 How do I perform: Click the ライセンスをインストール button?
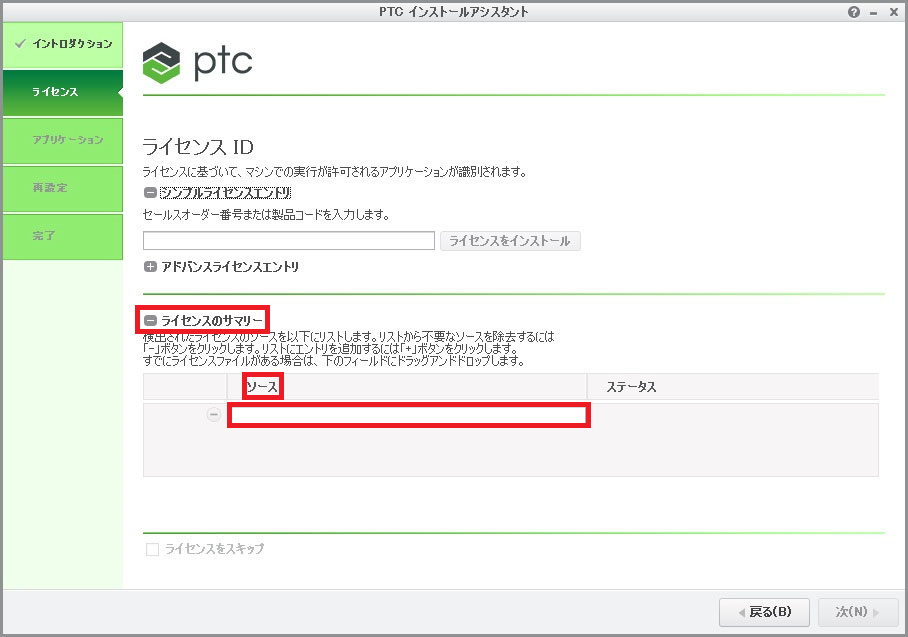click(x=510, y=241)
